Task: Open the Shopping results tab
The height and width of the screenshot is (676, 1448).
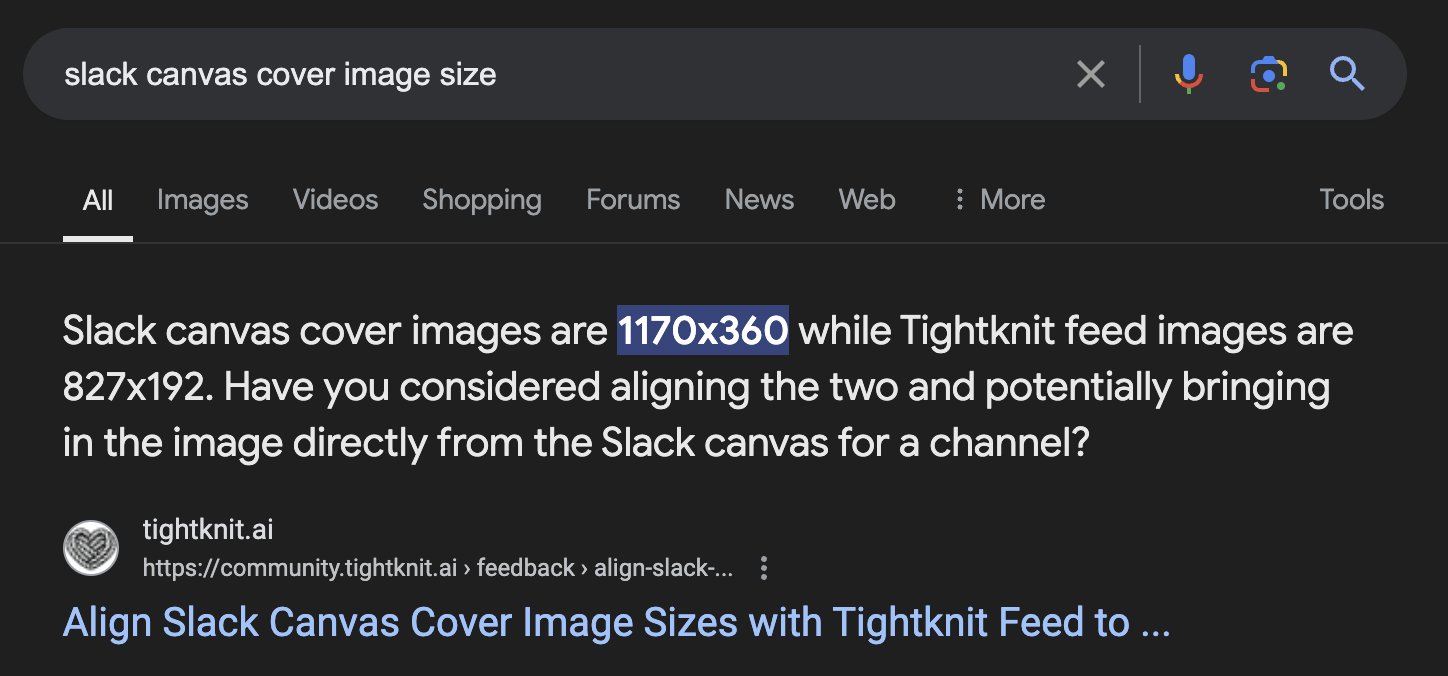Action: [481, 199]
